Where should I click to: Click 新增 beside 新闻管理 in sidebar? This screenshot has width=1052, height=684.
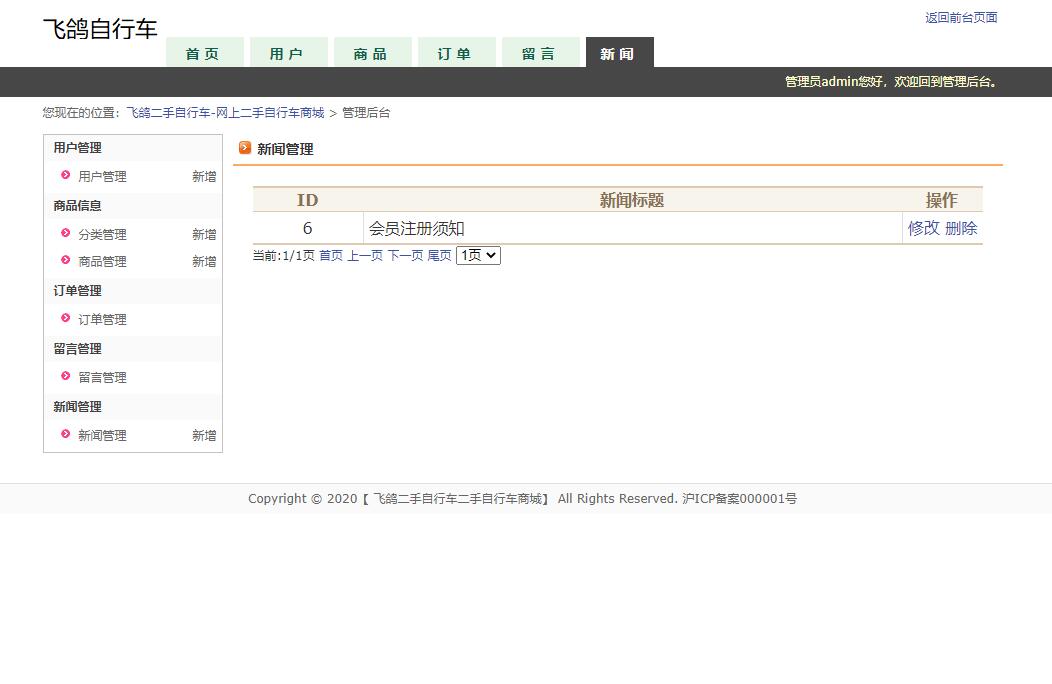click(204, 435)
